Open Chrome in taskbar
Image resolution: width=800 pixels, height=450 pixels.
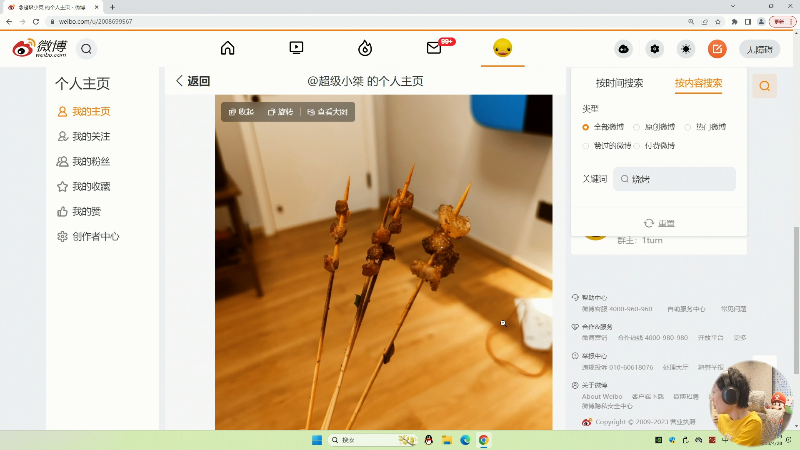click(x=483, y=440)
